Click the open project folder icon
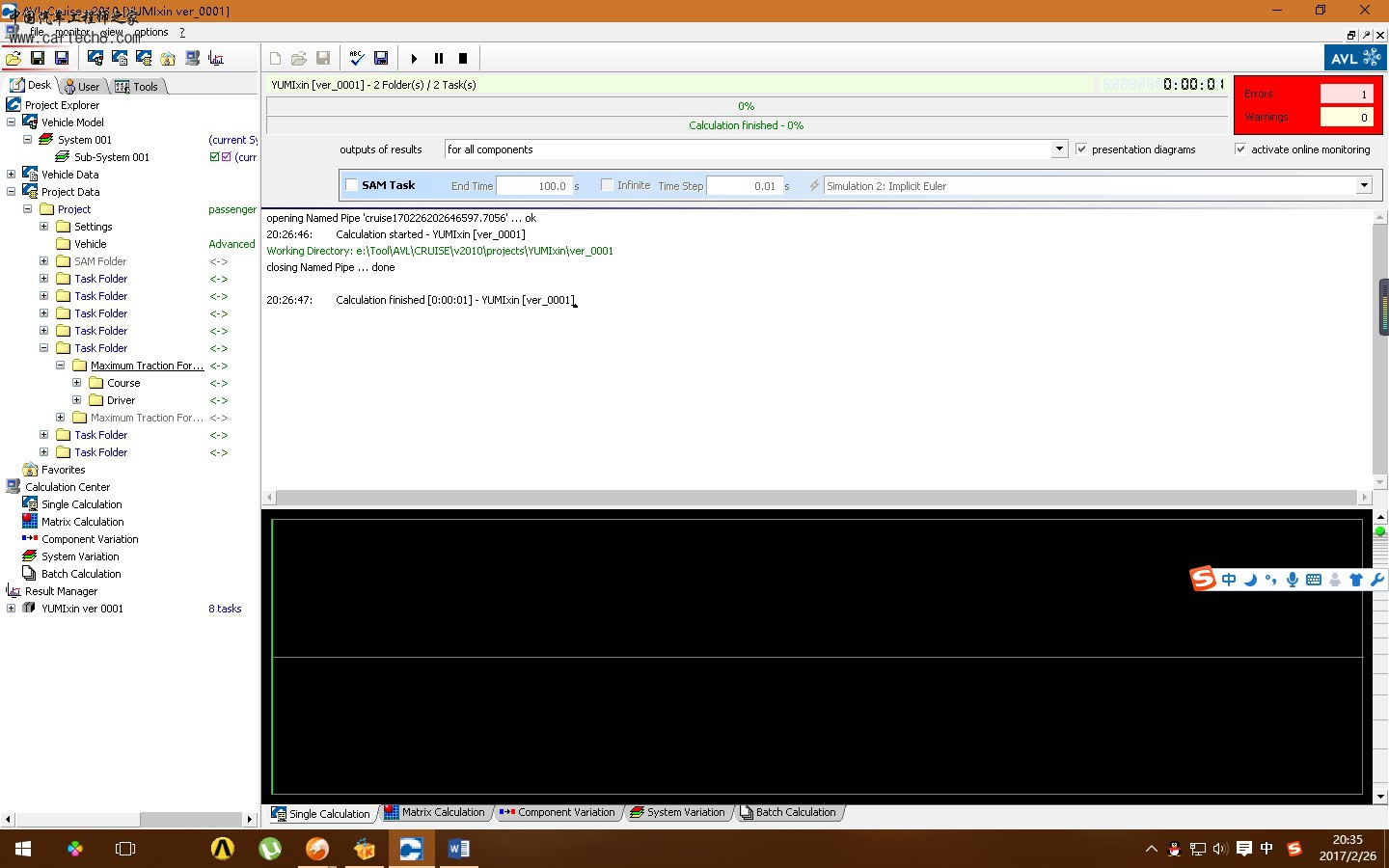 pos(14,58)
